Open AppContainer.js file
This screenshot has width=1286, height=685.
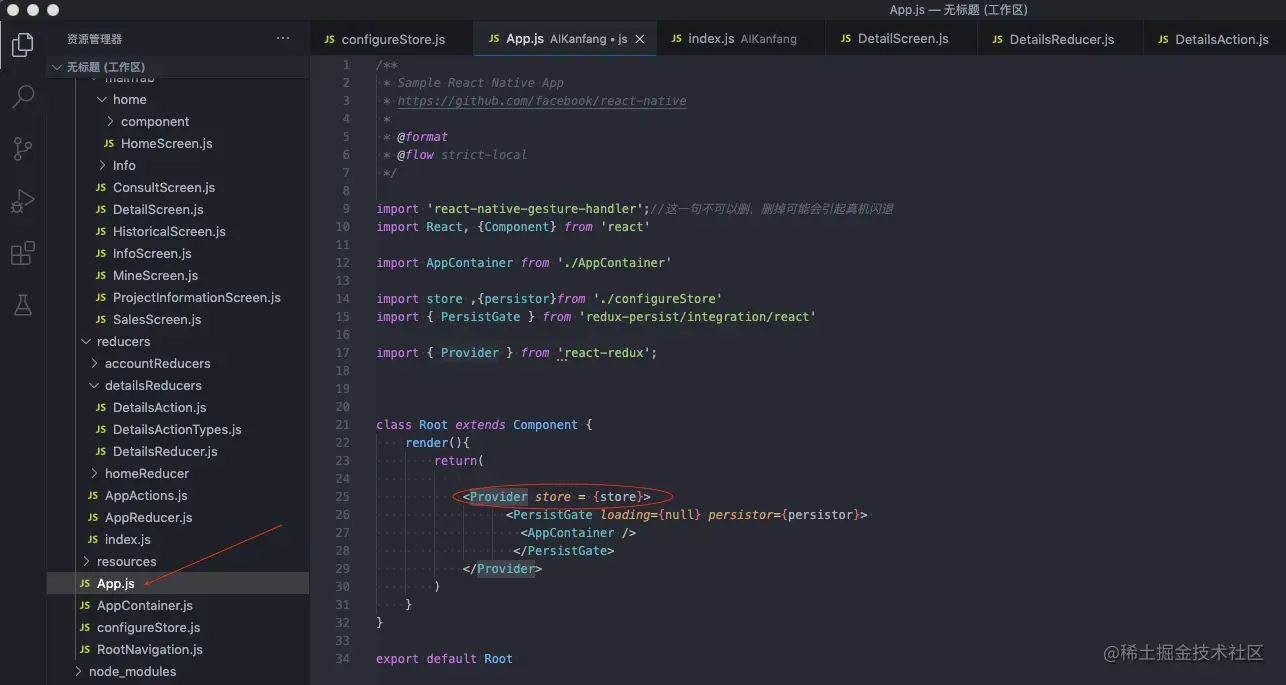click(x=178, y=605)
